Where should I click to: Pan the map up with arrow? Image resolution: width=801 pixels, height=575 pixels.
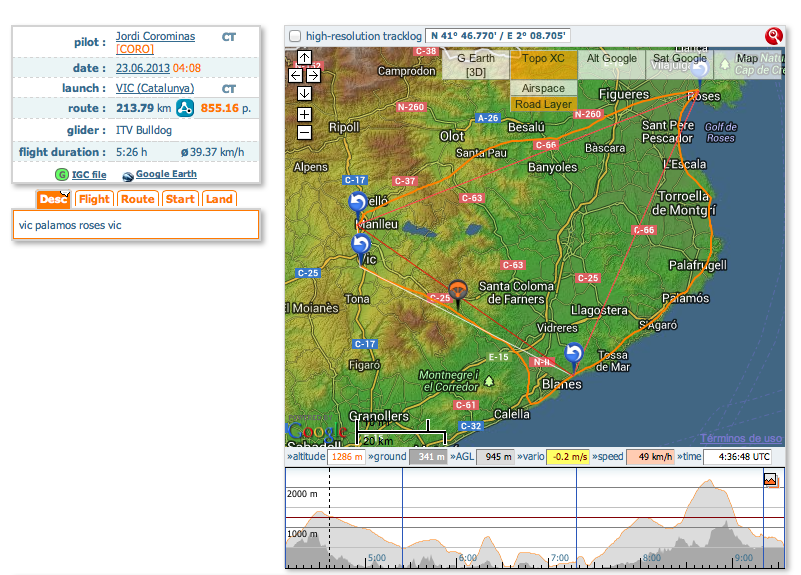pyautogui.click(x=305, y=58)
